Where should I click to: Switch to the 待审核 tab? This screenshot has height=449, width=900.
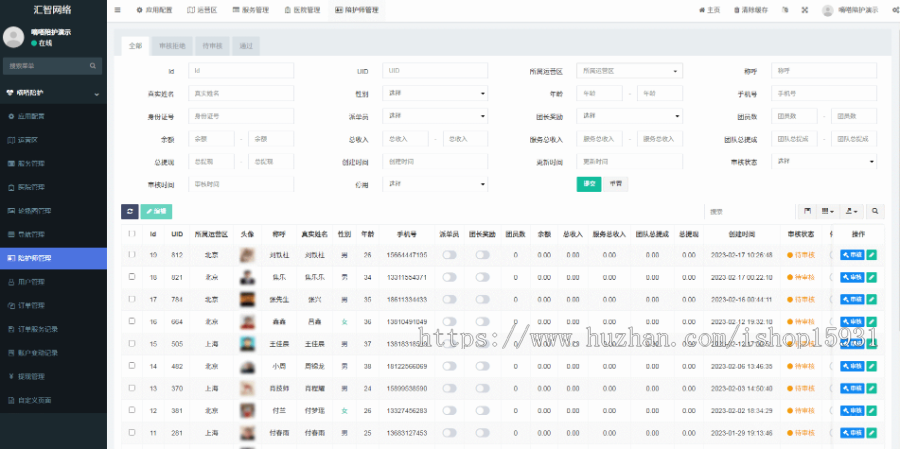(212, 46)
